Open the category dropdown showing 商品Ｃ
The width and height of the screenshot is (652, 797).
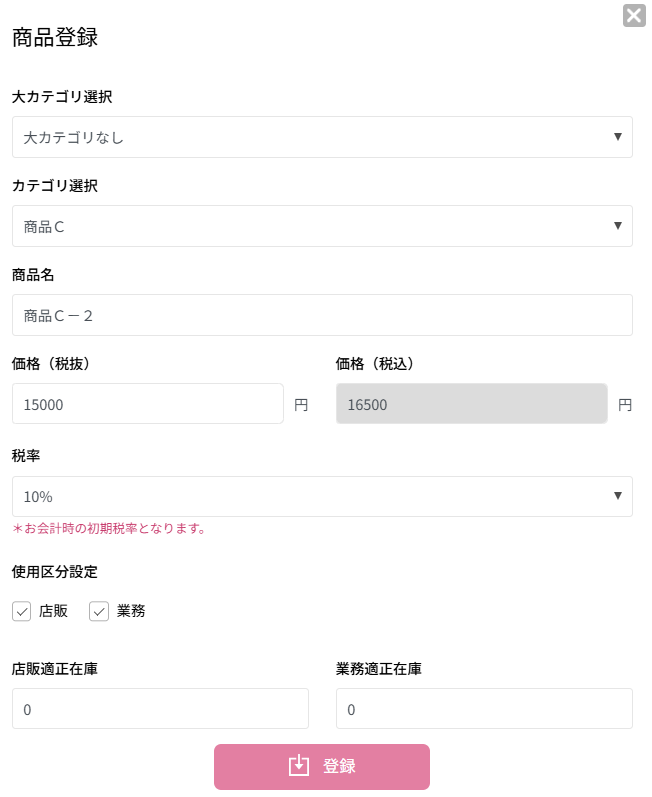pyautogui.click(x=300, y=226)
